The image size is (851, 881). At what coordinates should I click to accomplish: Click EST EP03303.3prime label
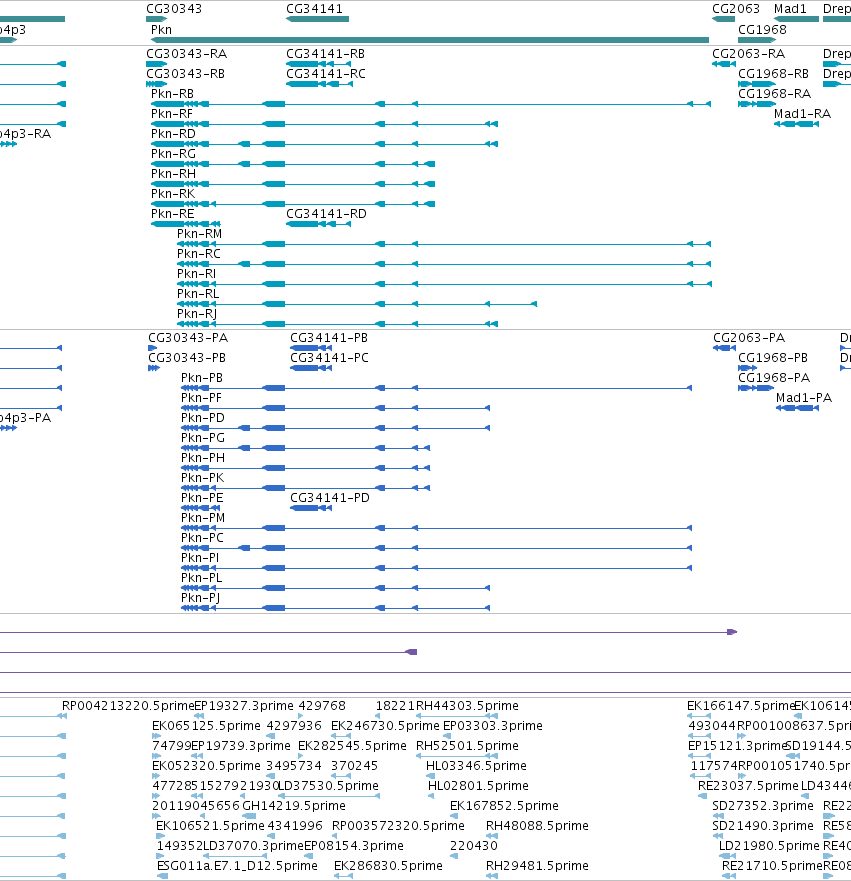click(493, 726)
